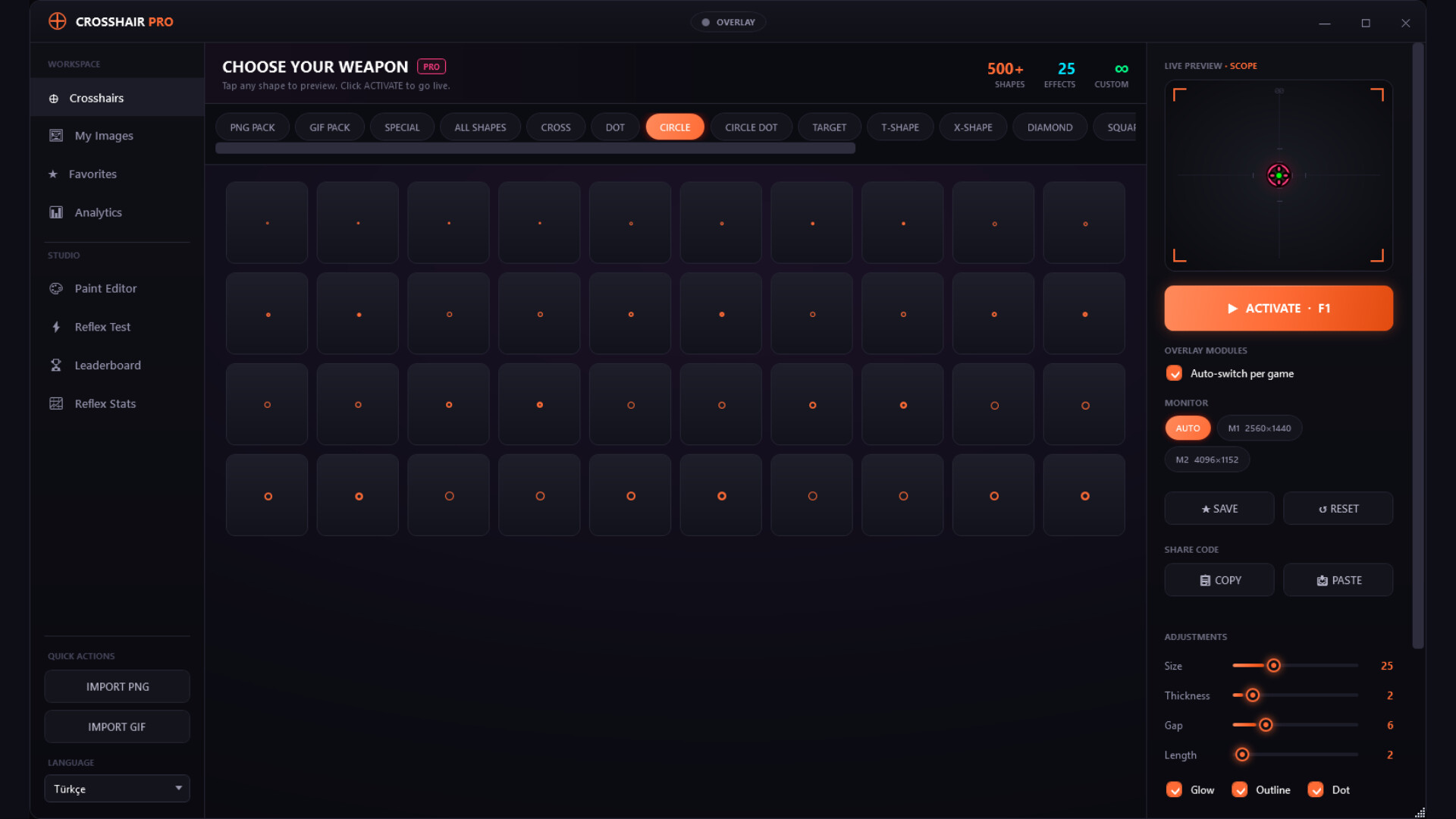The image size is (1456, 819).
Task: Switch to the GIF PACK tab
Action: pos(329,127)
